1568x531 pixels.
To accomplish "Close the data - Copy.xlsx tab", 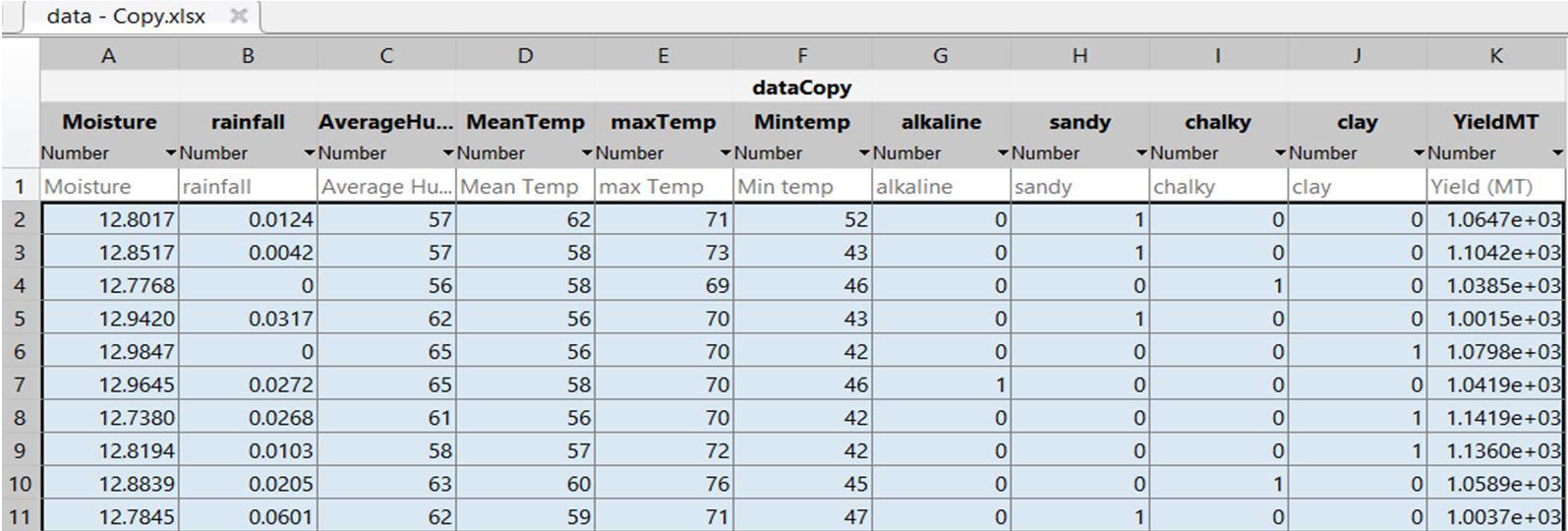I will pyautogui.click(x=238, y=16).
